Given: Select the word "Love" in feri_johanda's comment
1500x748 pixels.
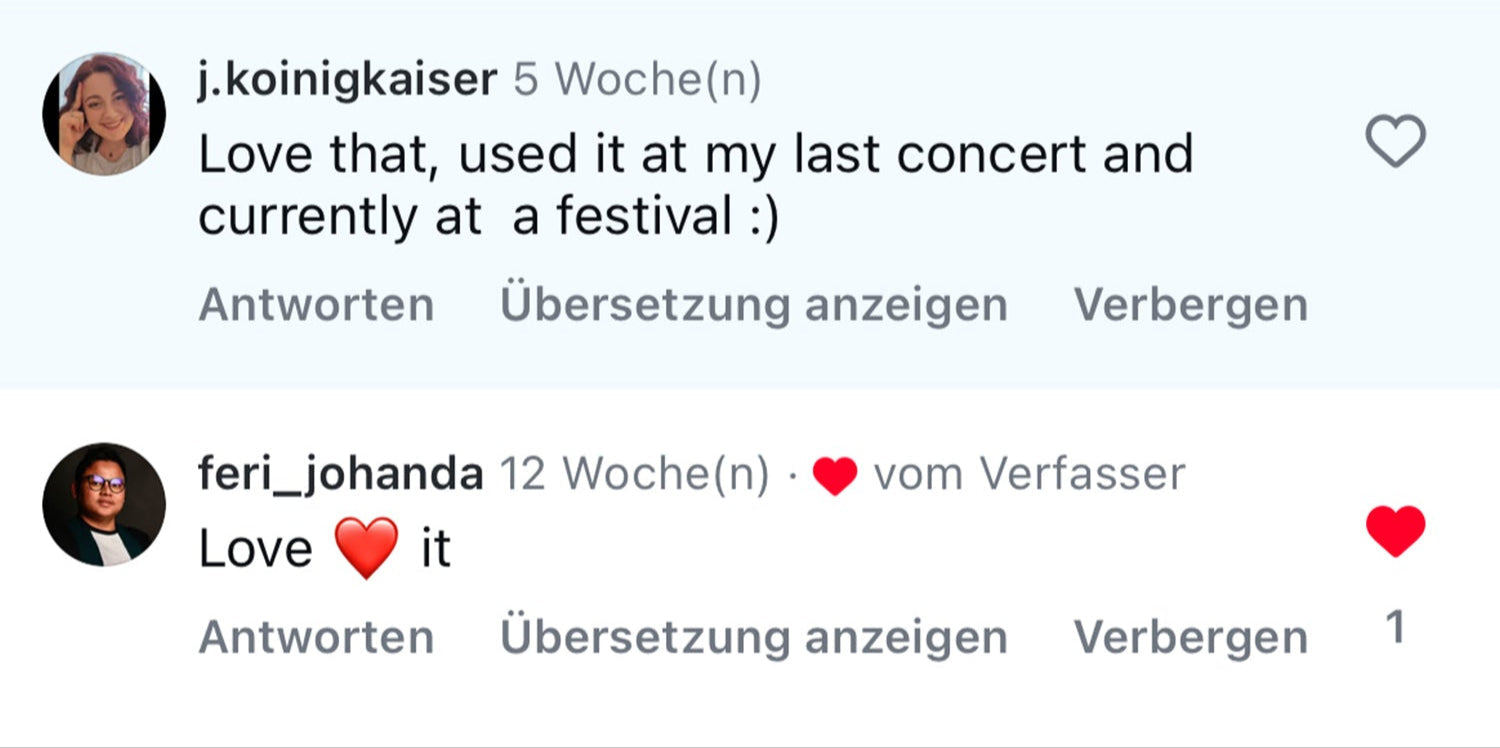Looking at the screenshot, I should (256, 549).
